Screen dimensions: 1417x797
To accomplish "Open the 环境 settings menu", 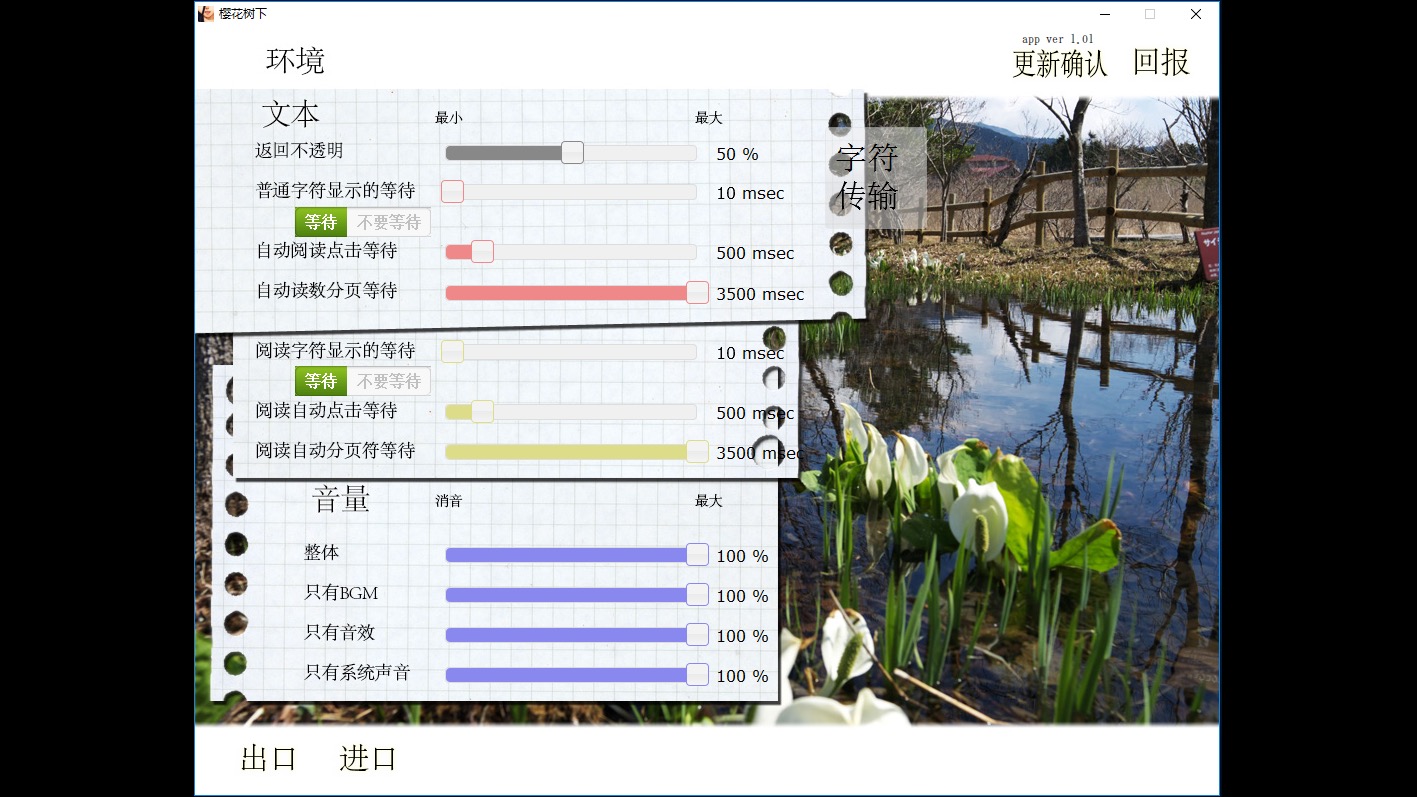I will point(295,61).
